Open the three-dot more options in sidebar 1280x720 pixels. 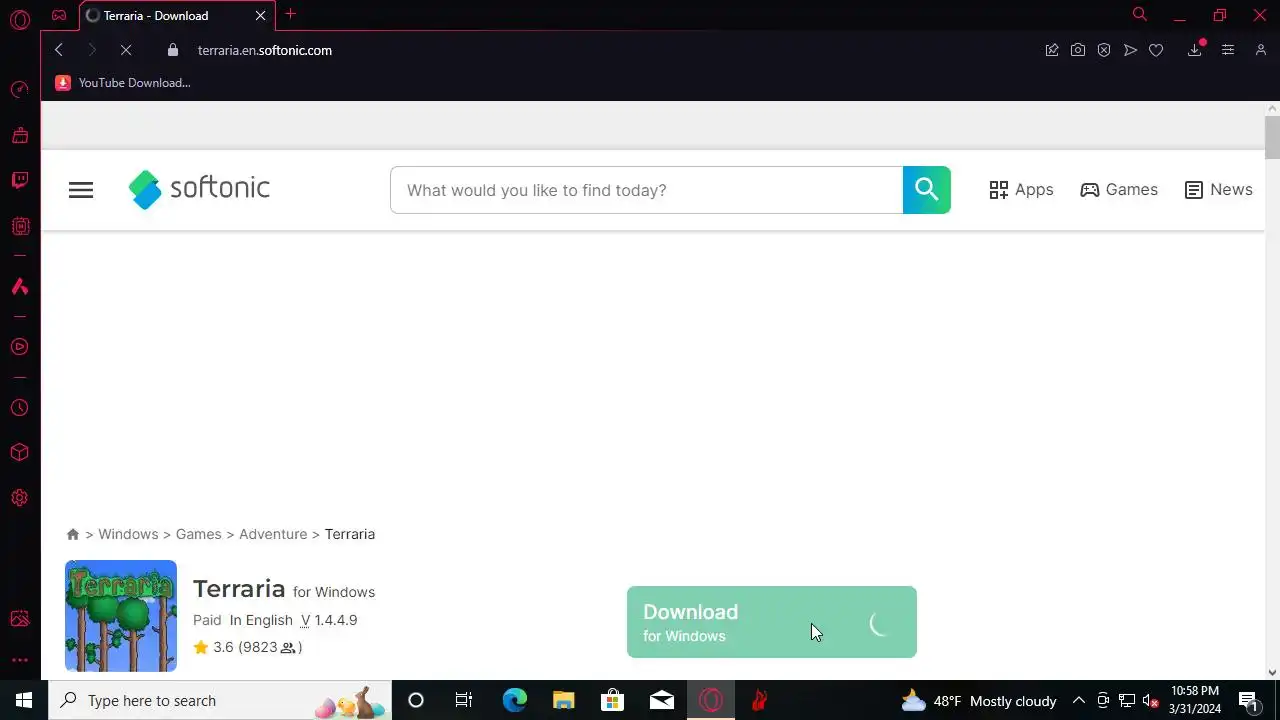tap(19, 660)
